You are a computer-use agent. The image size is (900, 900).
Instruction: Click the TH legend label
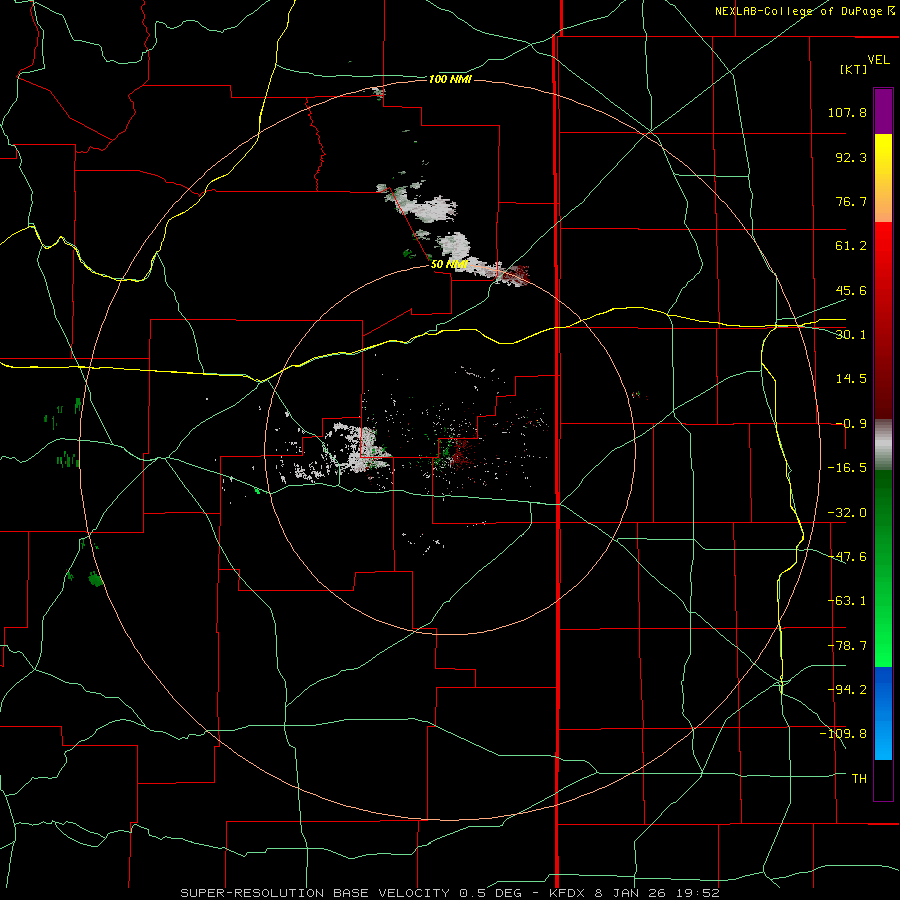[859, 779]
